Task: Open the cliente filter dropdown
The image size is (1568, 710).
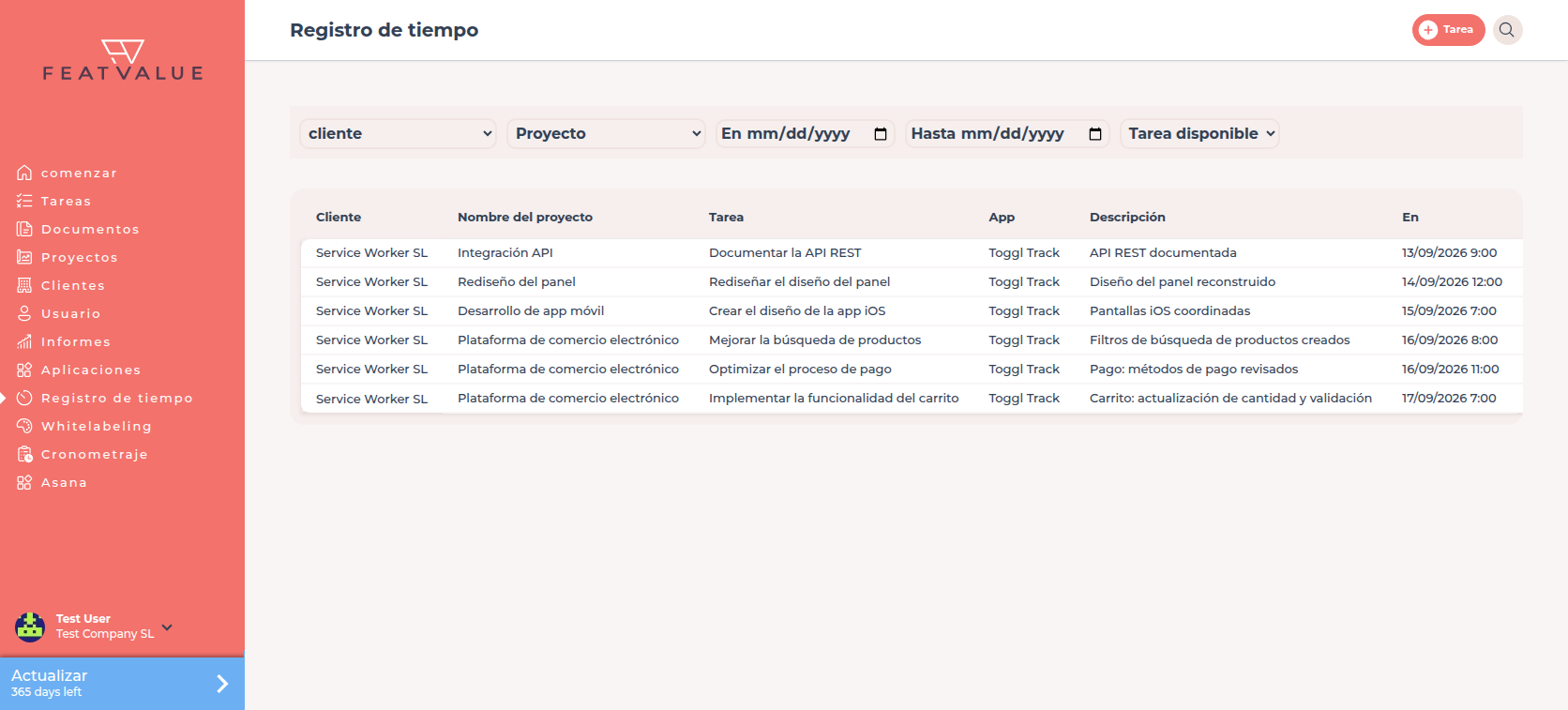Action: [398, 133]
